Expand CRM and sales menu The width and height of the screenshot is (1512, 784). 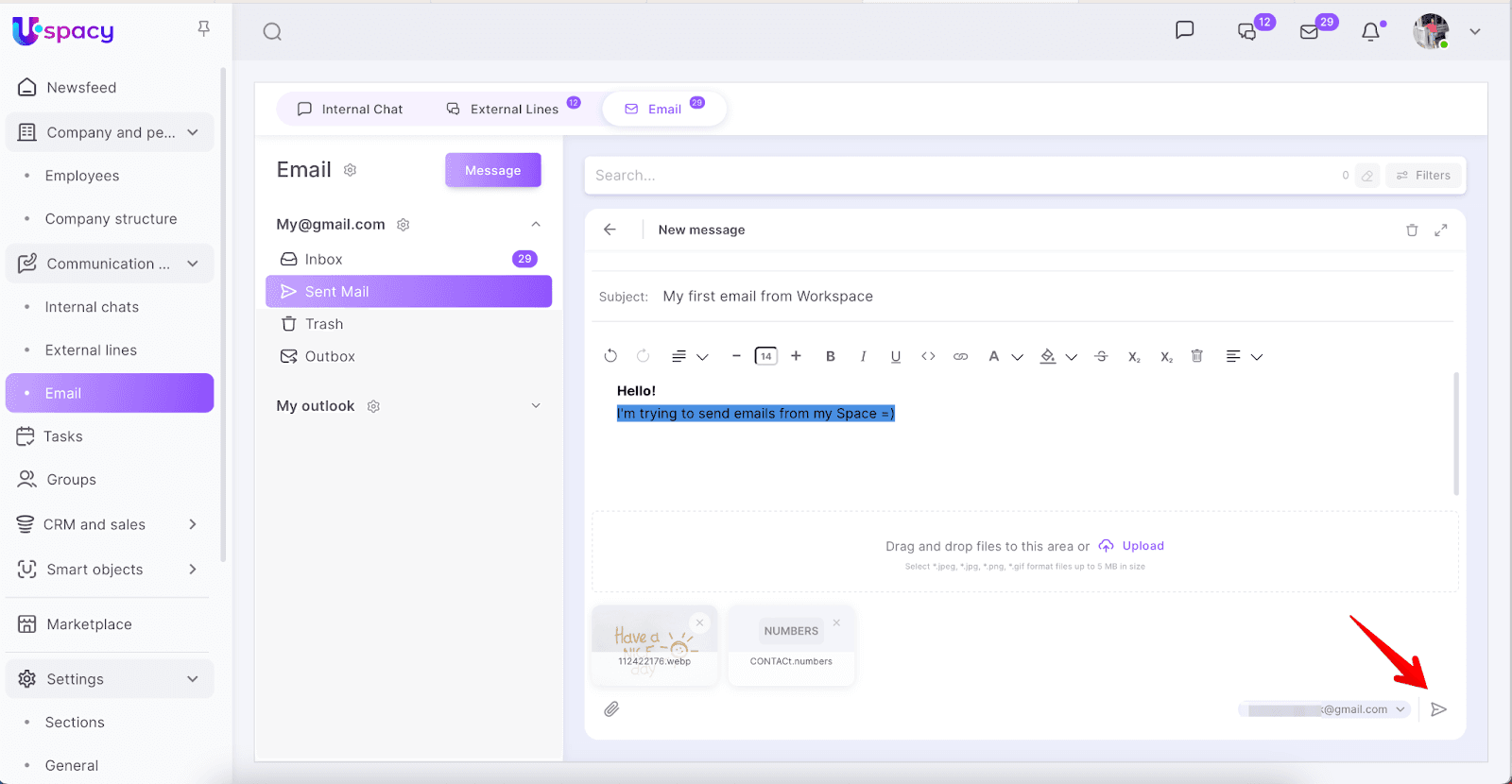click(x=193, y=524)
